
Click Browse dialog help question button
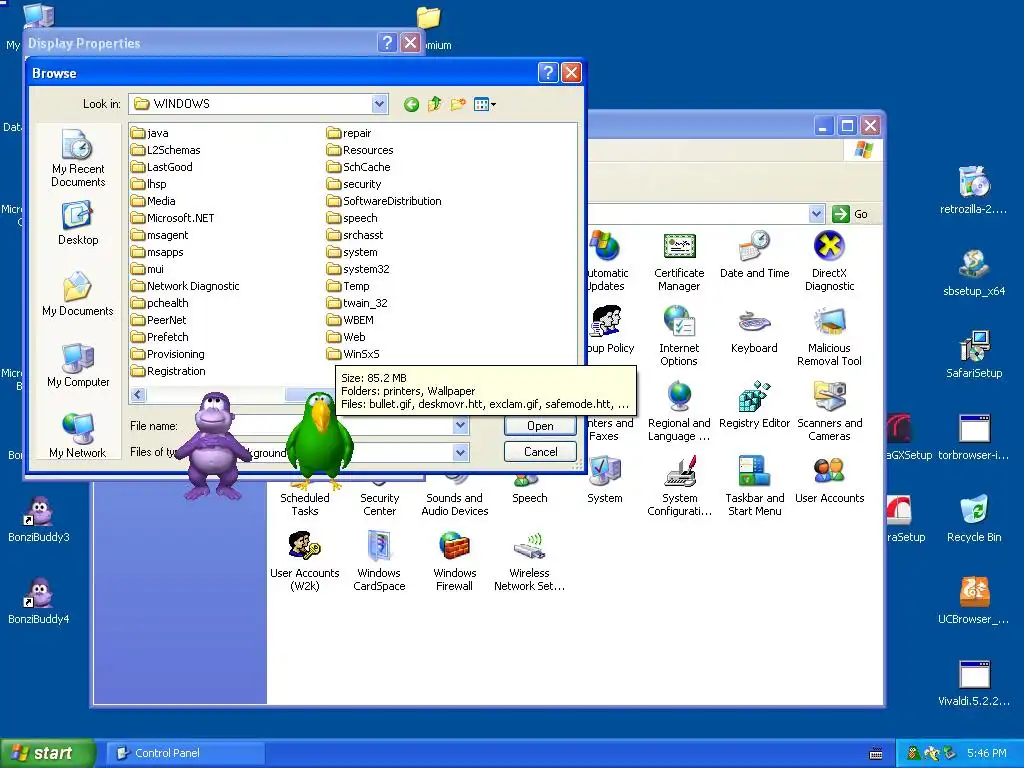[549, 72]
